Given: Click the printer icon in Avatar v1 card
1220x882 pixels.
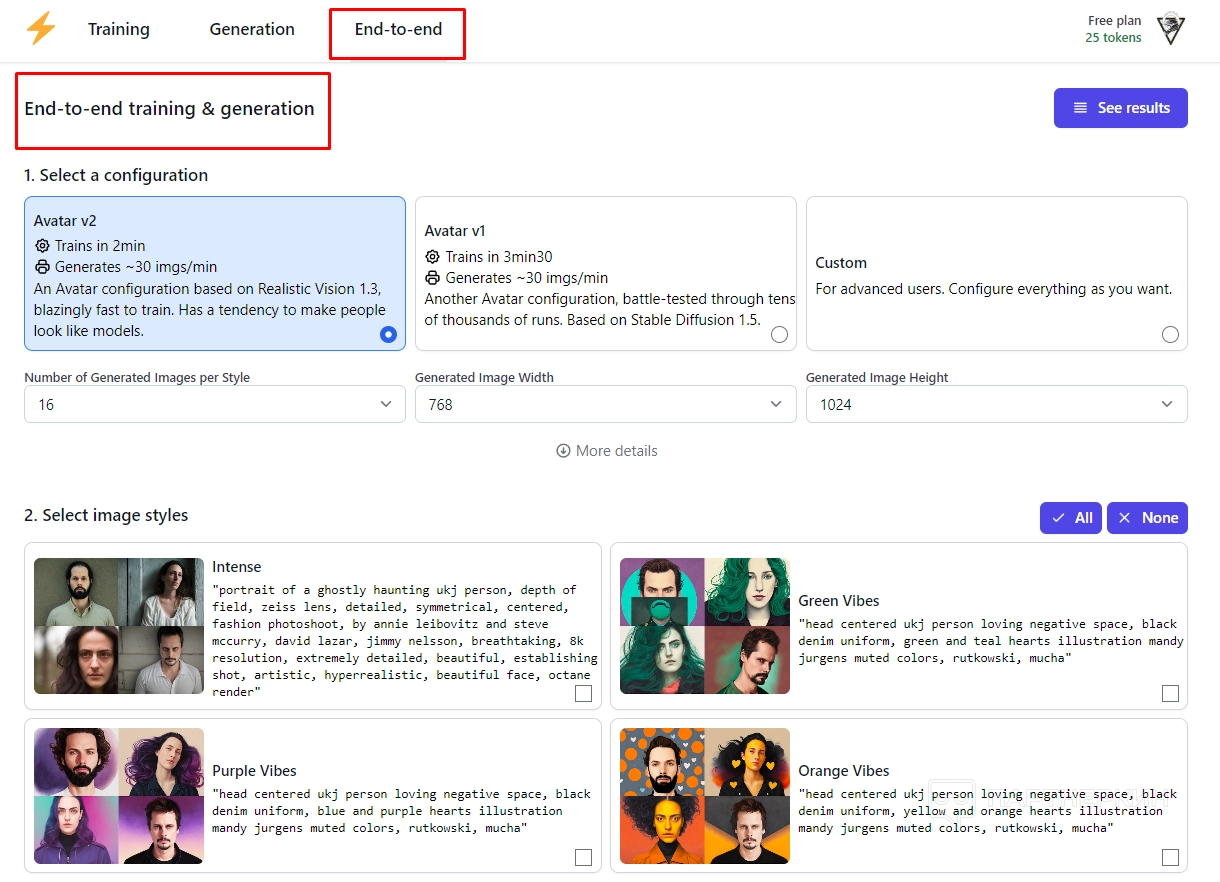Looking at the screenshot, I should click(x=433, y=278).
